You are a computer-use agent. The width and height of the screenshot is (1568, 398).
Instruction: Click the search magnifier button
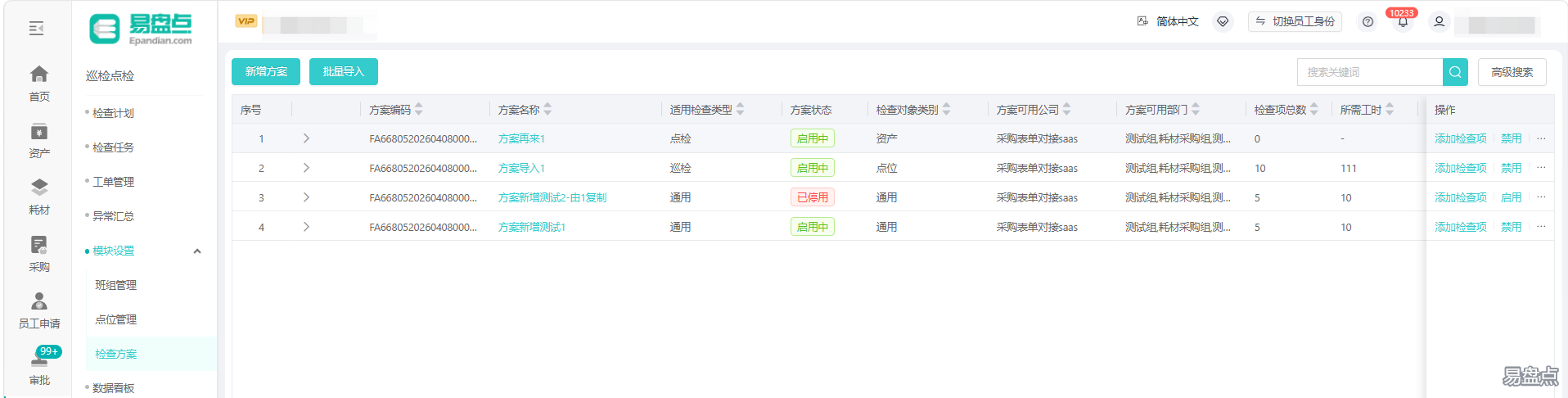(1455, 72)
